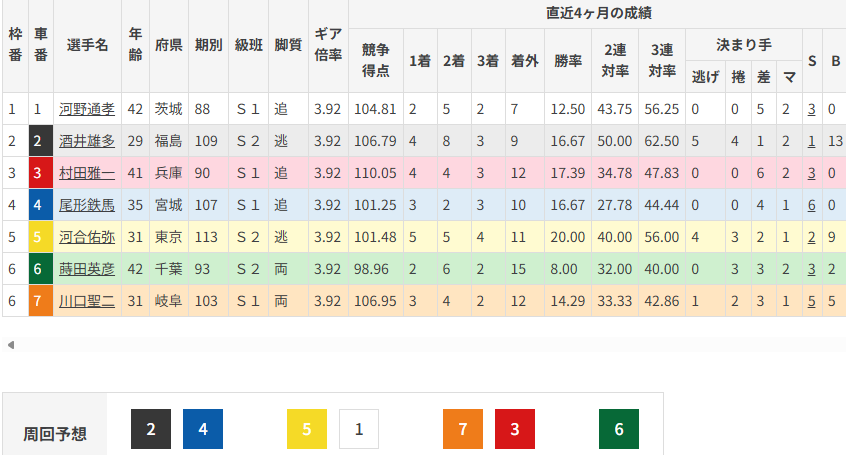Click red car number 3 badge in table

click(x=38, y=173)
